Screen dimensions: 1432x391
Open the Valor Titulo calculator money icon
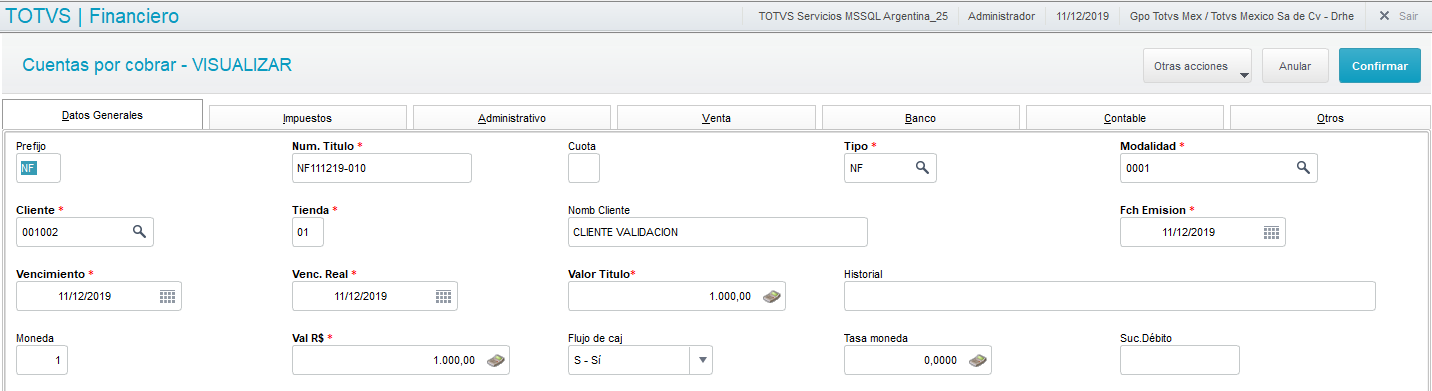[772, 296]
